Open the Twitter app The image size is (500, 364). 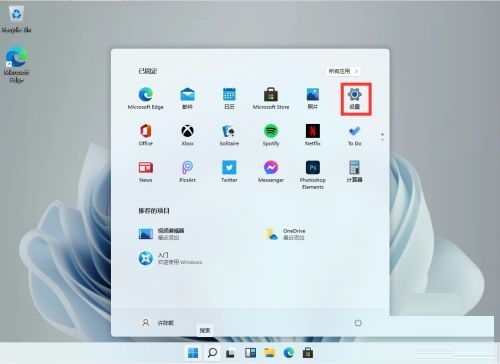[x=229, y=171]
